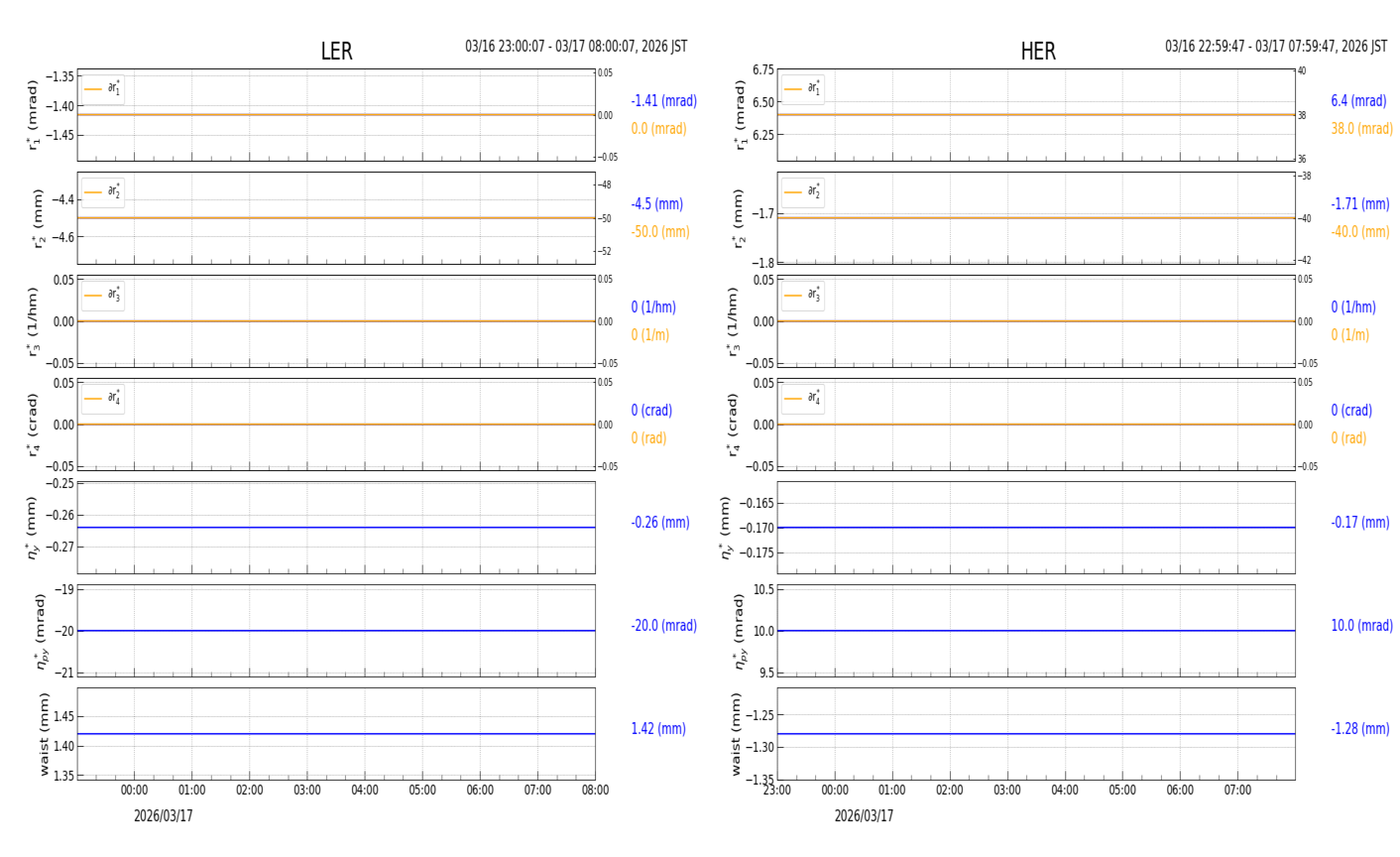Viewport: 1400px width, 857px height.
Task: Click the "6.4 (mrad)" value readout
Action: pos(1359,101)
